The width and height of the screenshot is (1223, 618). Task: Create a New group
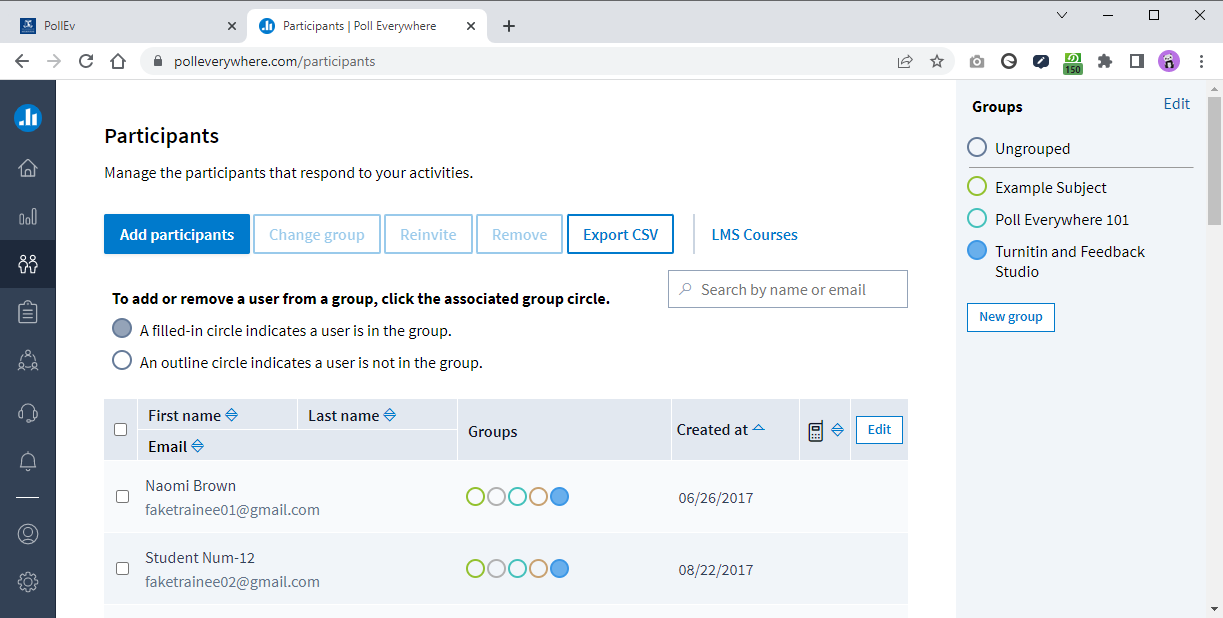[1011, 317]
